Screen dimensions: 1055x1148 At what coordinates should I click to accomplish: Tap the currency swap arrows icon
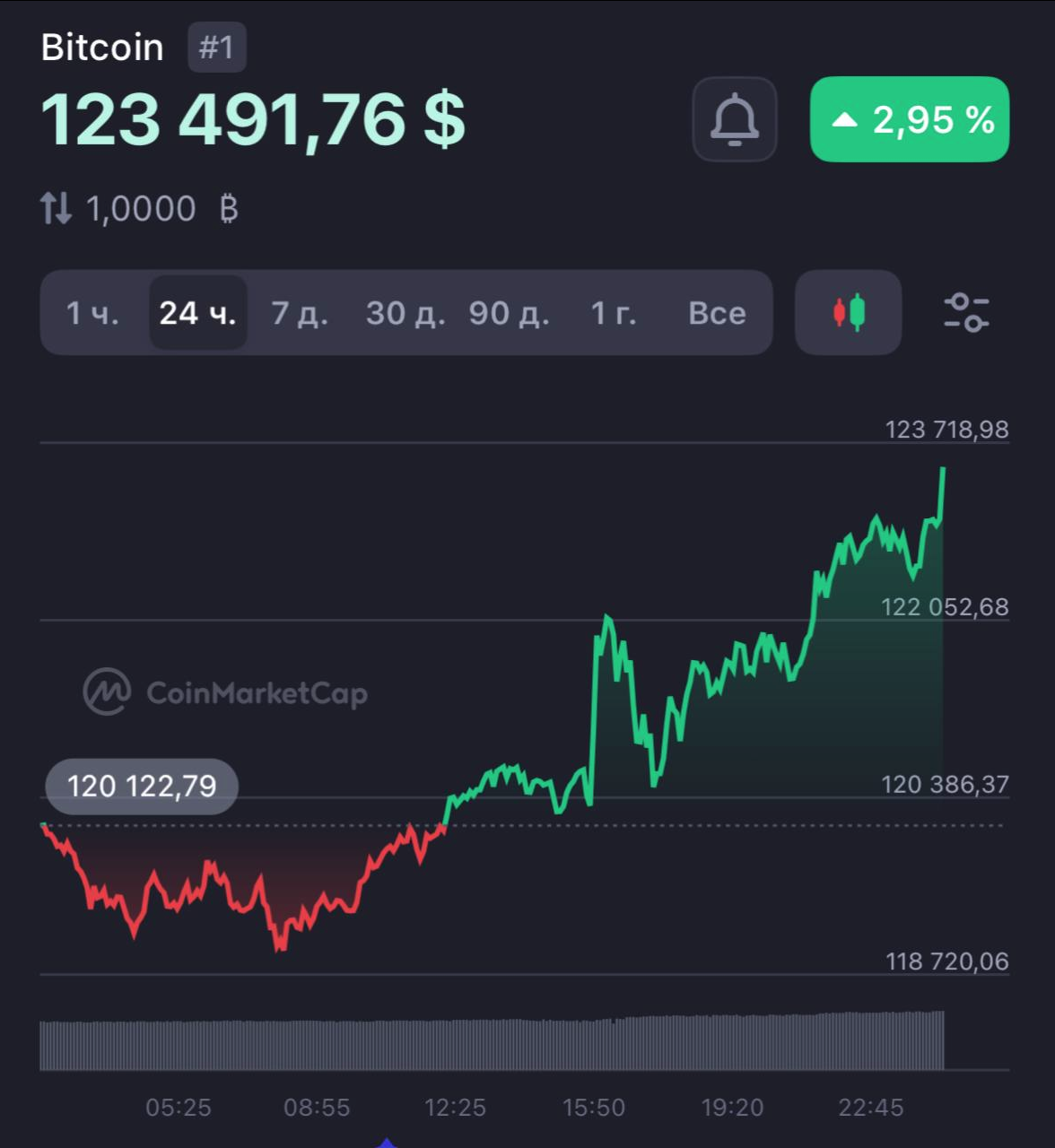click(56, 209)
